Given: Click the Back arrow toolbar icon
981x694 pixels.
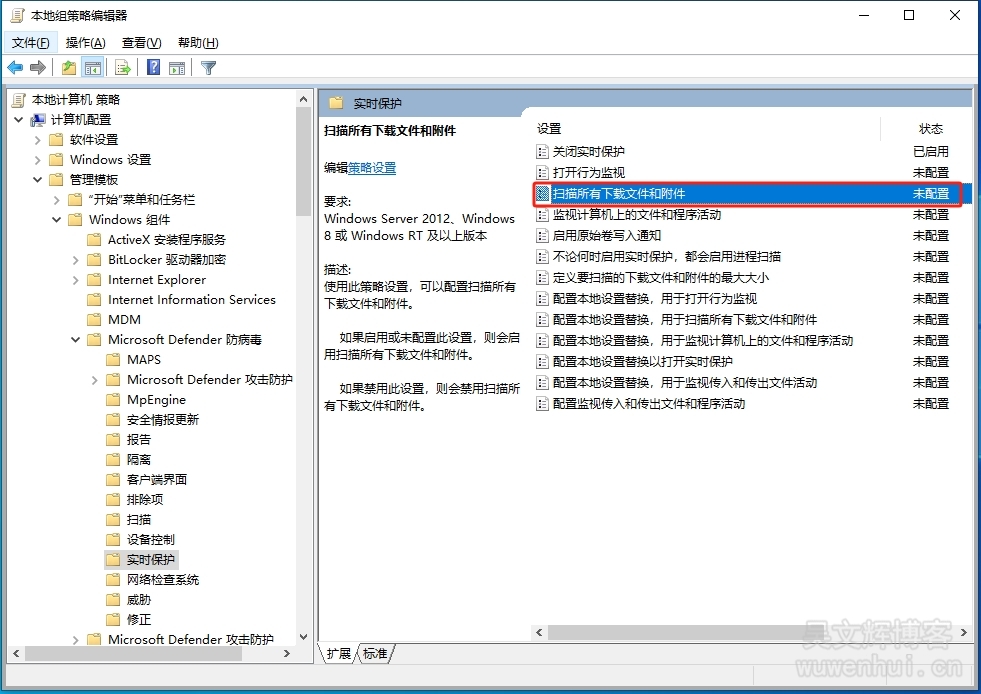Looking at the screenshot, I should (x=15, y=68).
